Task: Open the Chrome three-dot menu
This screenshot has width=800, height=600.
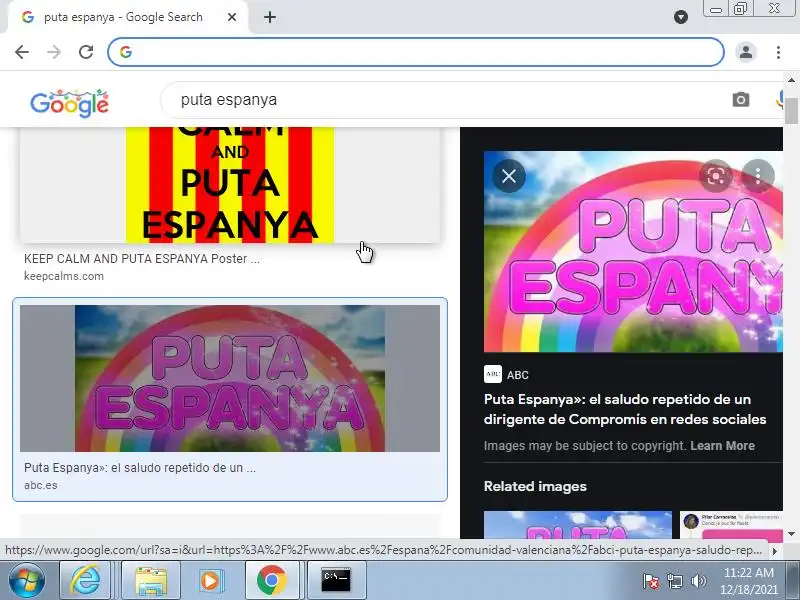Action: click(778, 52)
